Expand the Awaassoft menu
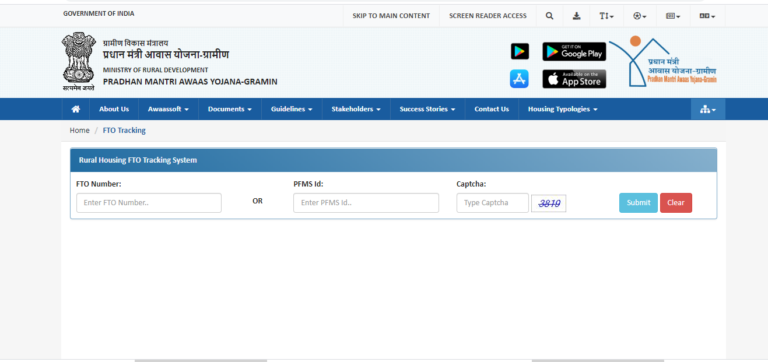The image size is (768, 362). (168, 109)
